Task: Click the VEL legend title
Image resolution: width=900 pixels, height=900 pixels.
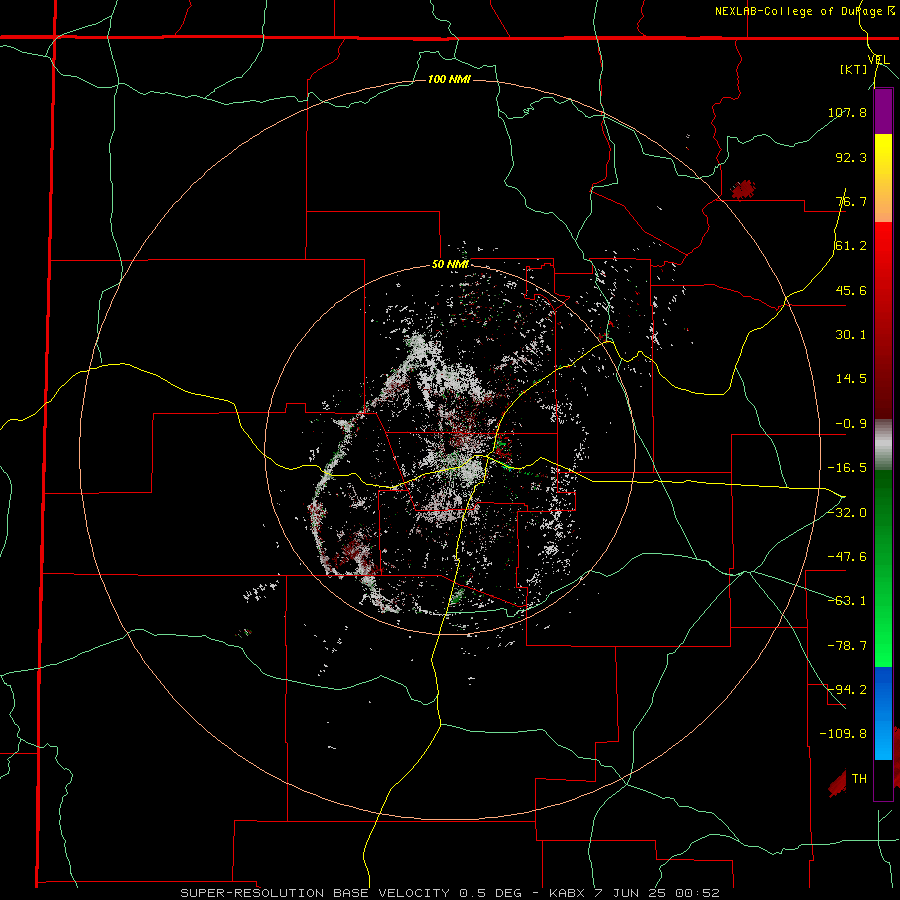Action: 878,60
